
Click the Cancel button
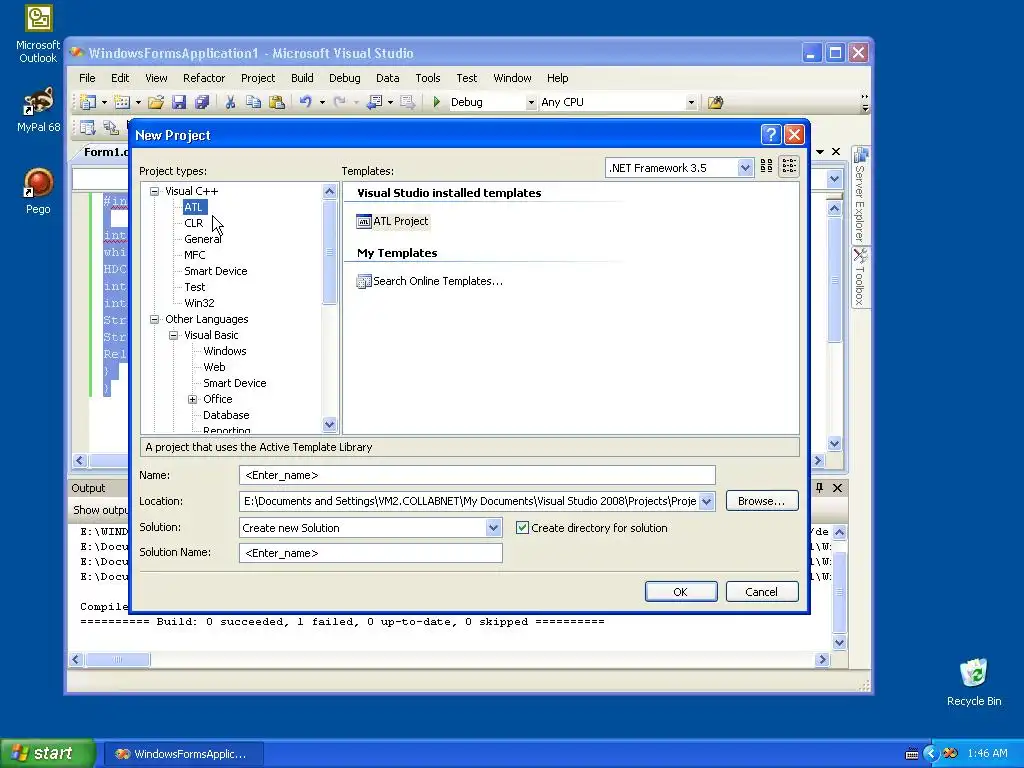(761, 592)
